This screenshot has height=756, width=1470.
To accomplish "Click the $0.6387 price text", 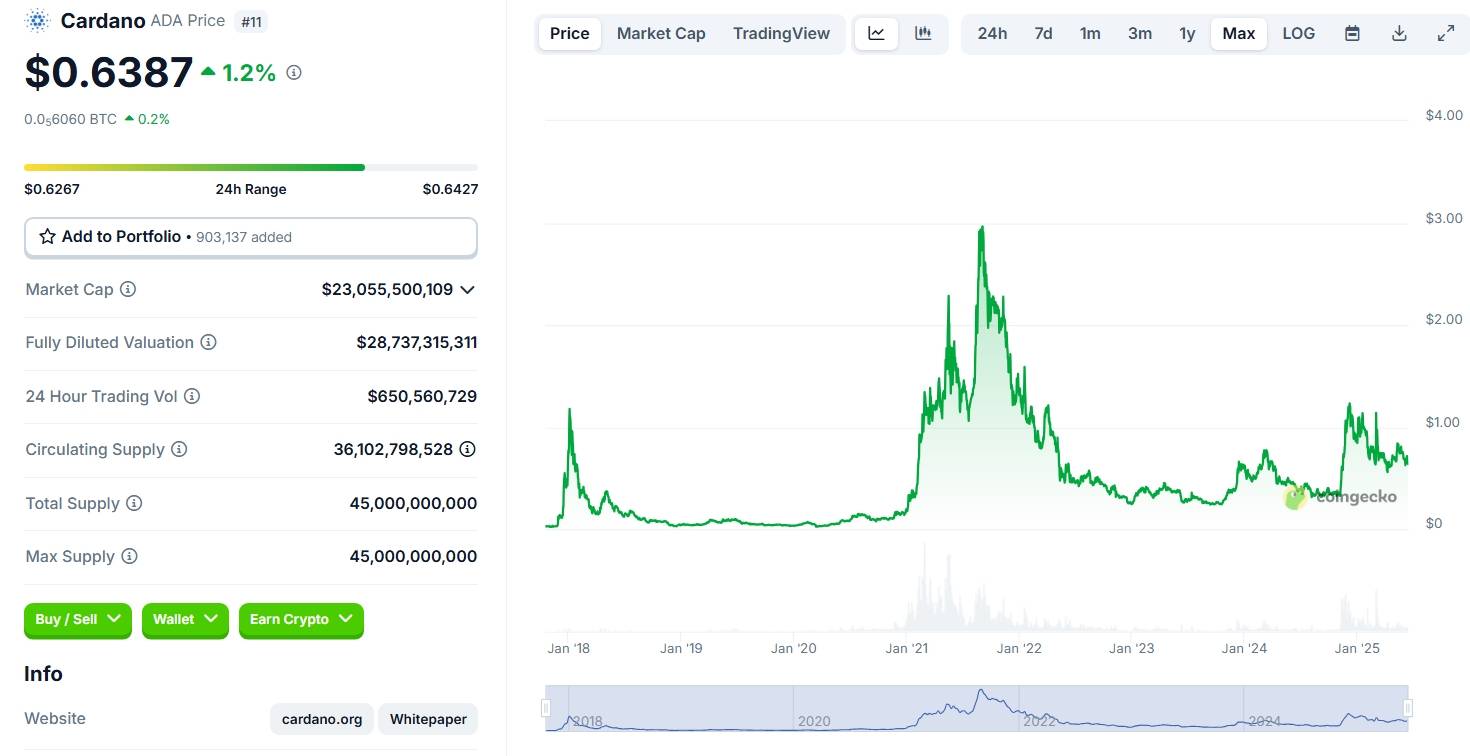I will (x=109, y=73).
